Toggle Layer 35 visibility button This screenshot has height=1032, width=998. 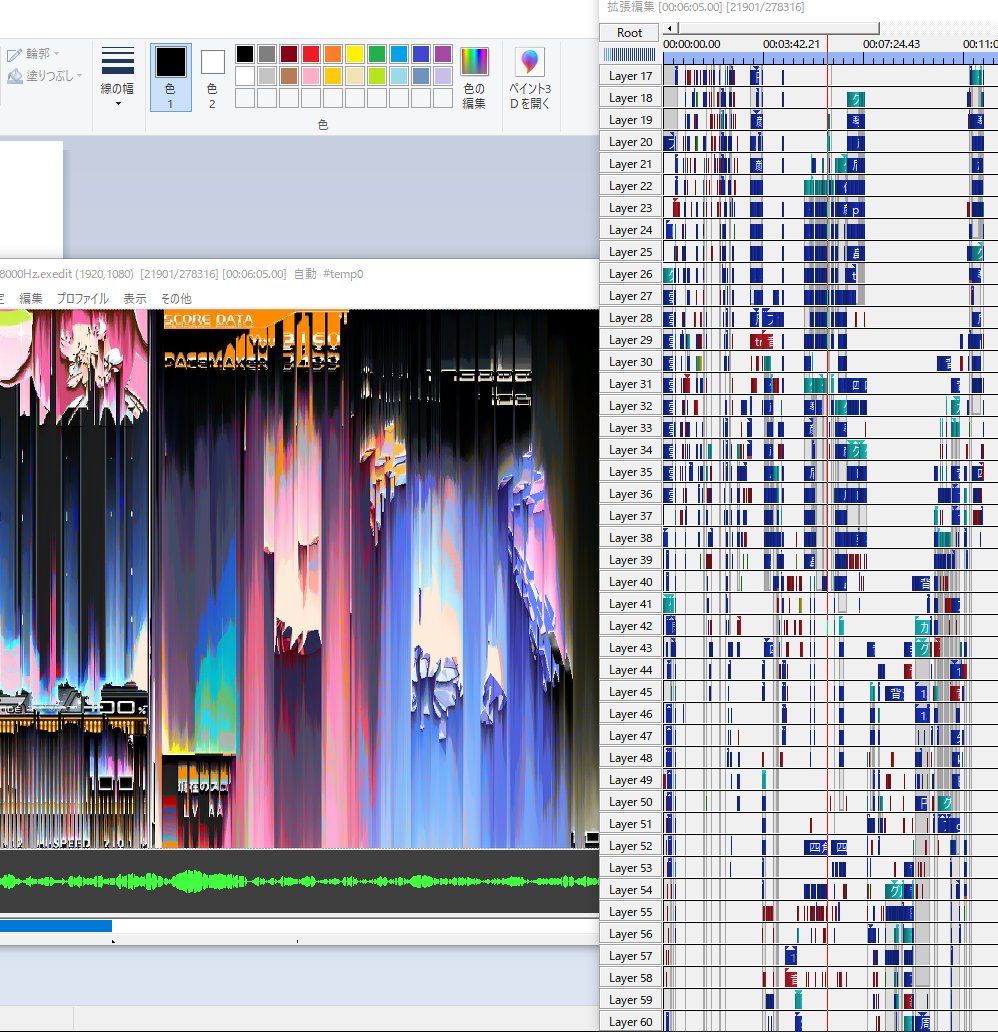[629, 471]
